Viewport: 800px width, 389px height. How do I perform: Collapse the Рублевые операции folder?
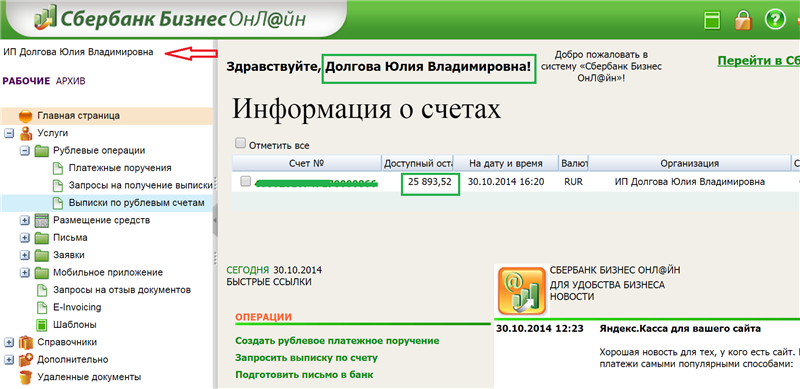[24, 151]
